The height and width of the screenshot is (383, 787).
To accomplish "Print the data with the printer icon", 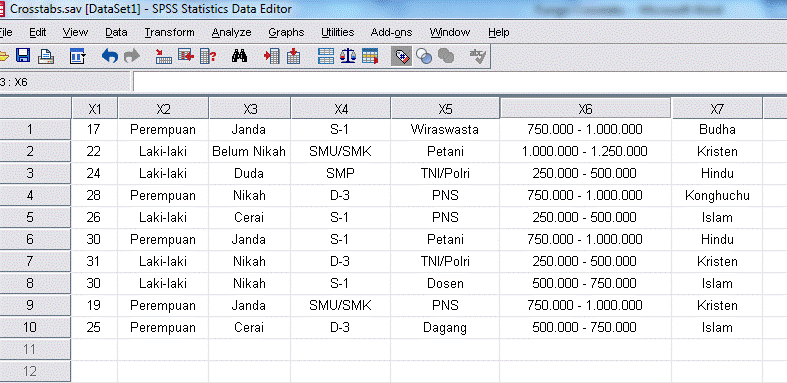I will point(46,56).
